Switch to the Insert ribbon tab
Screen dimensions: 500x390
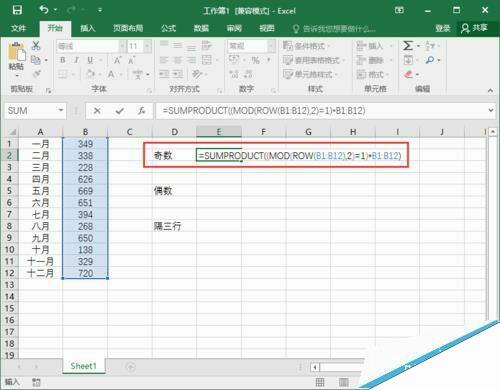coord(88,28)
